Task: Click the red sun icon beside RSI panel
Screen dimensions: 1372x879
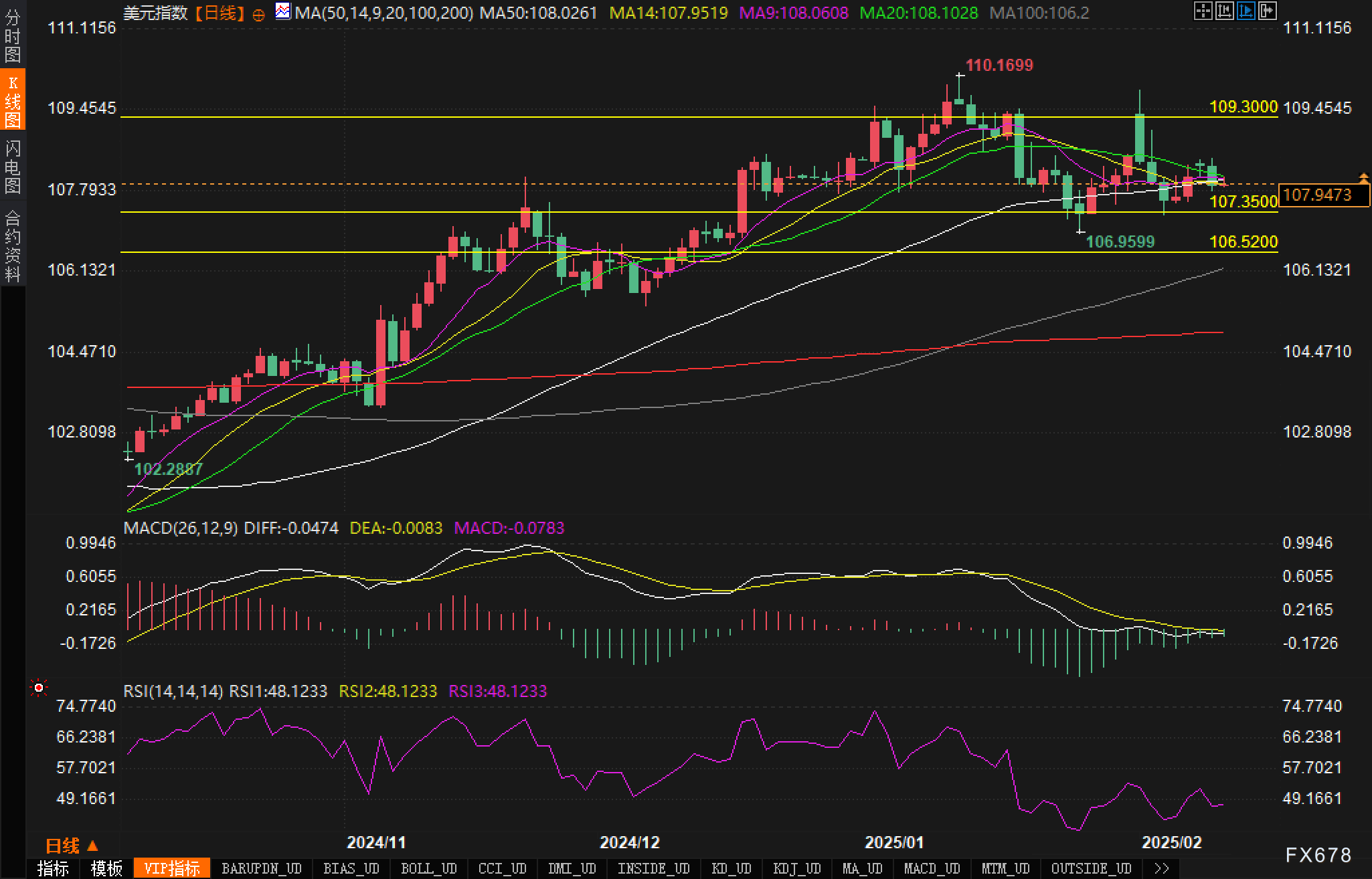Action: coord(39,688)
